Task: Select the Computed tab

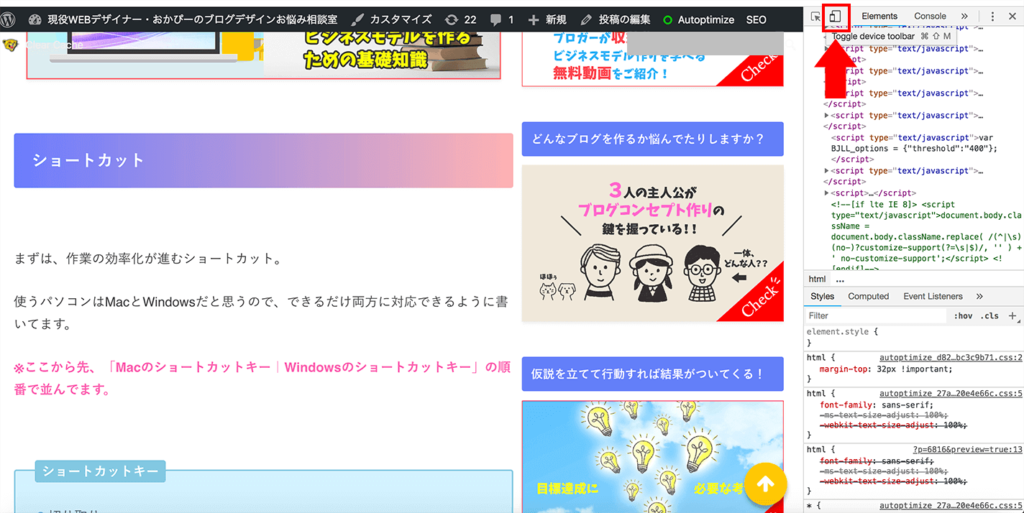Action: click(x=868, y=296)
